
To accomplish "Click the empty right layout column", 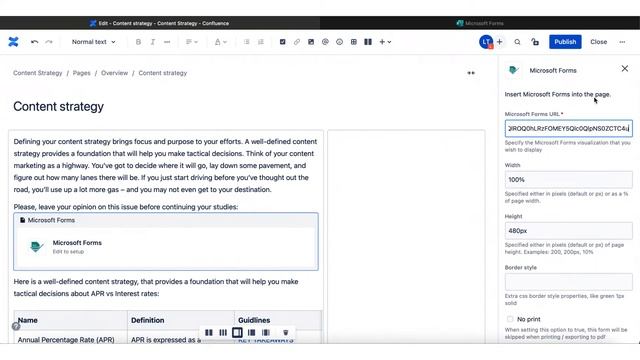I will [406, 237].
